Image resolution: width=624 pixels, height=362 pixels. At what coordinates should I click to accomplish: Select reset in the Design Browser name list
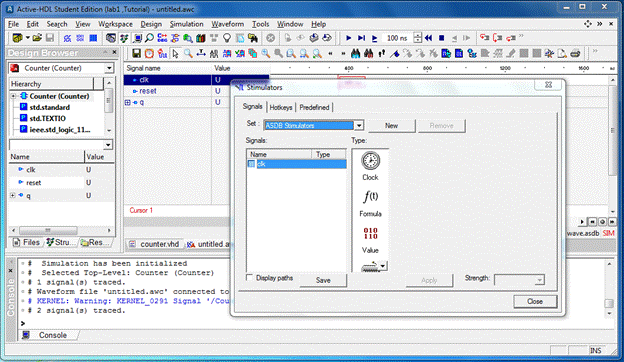click(x=33, y=183)
